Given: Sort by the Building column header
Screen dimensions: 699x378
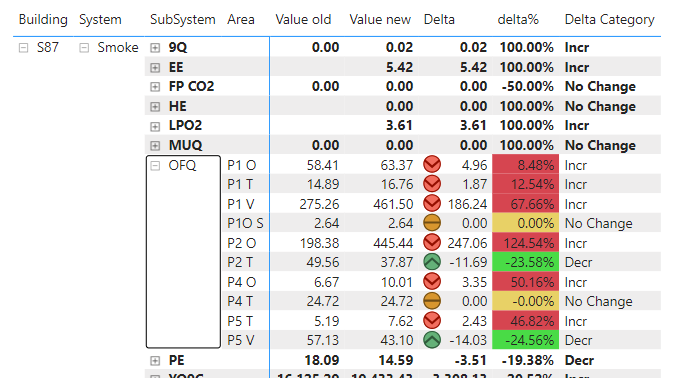Looking at the screenshot, I should [43, 20].
